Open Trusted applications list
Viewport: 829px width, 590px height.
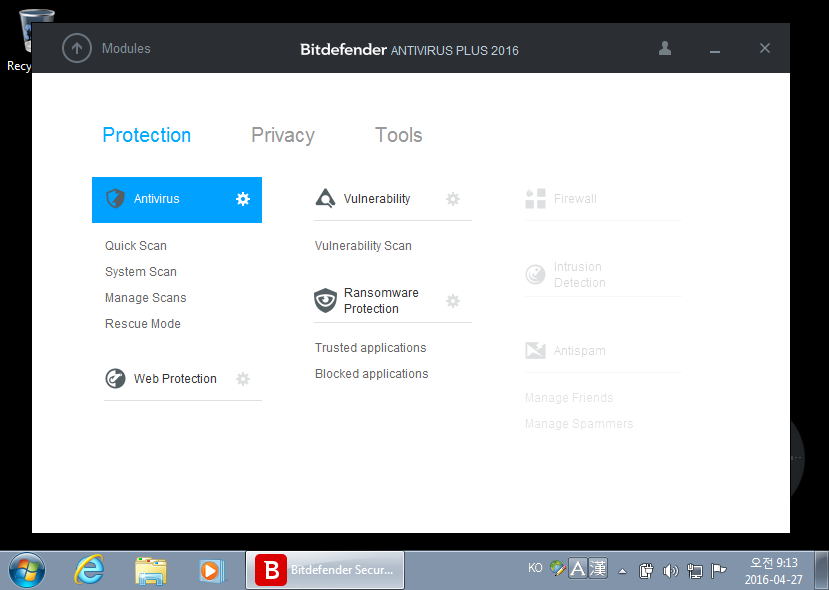(x=371, y=348)
